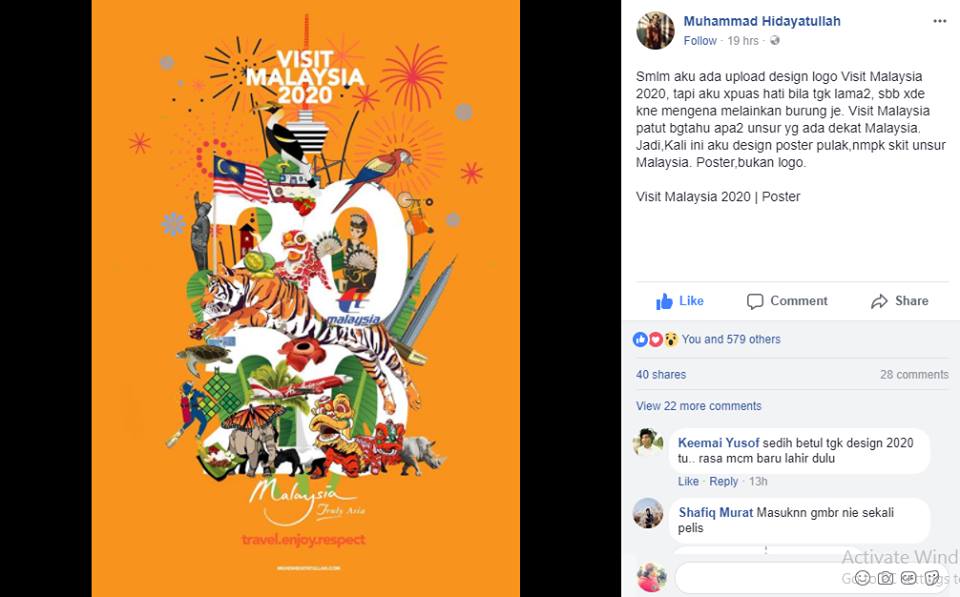Open Shafiq Murat's profile
The height and width of the screenshot is (597, 960).
click(x=716, y=513)
